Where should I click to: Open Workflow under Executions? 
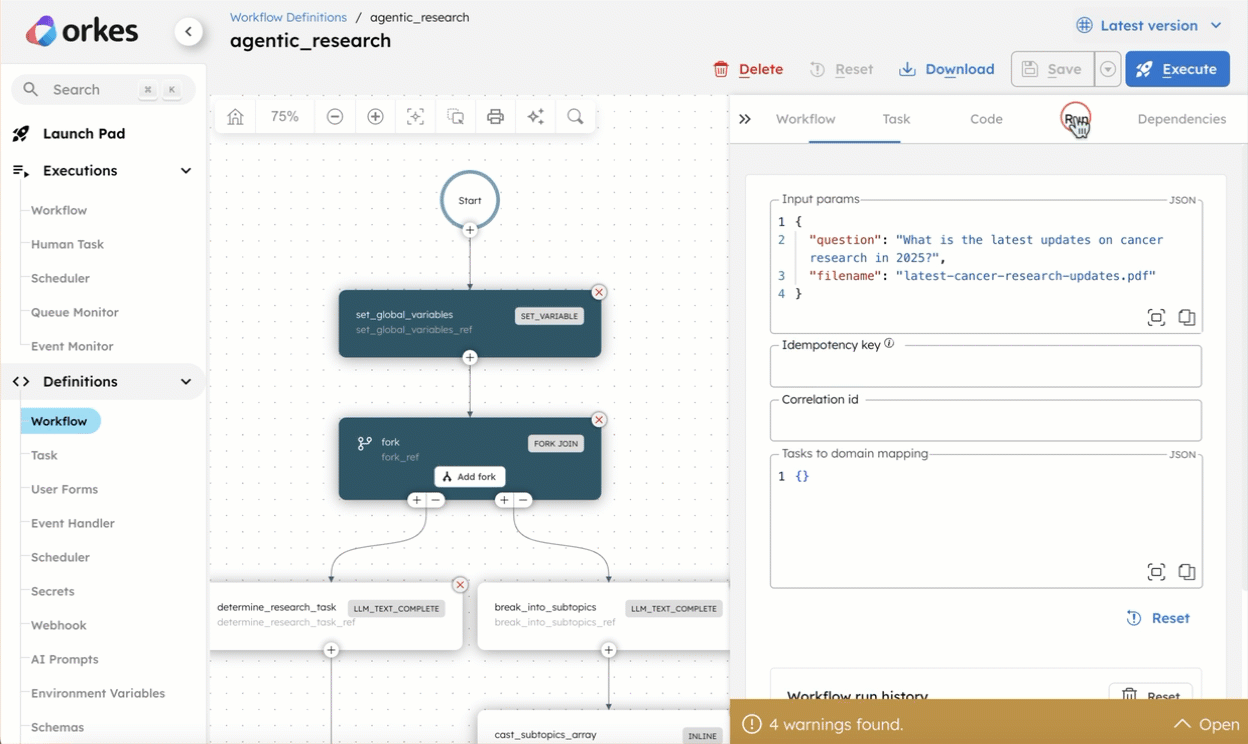tap(59, 210)
